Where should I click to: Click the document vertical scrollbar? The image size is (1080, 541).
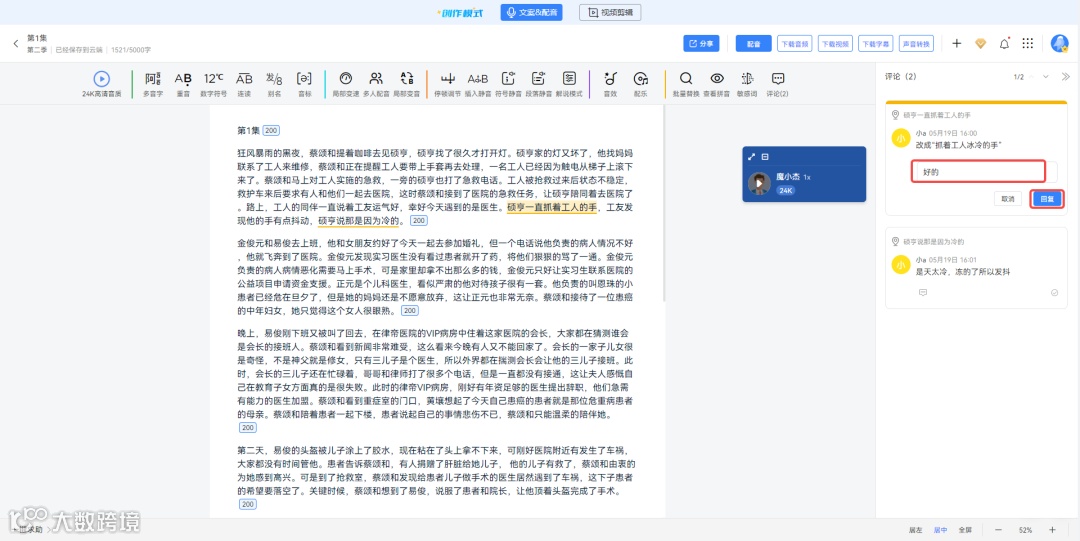pos(664,203)
